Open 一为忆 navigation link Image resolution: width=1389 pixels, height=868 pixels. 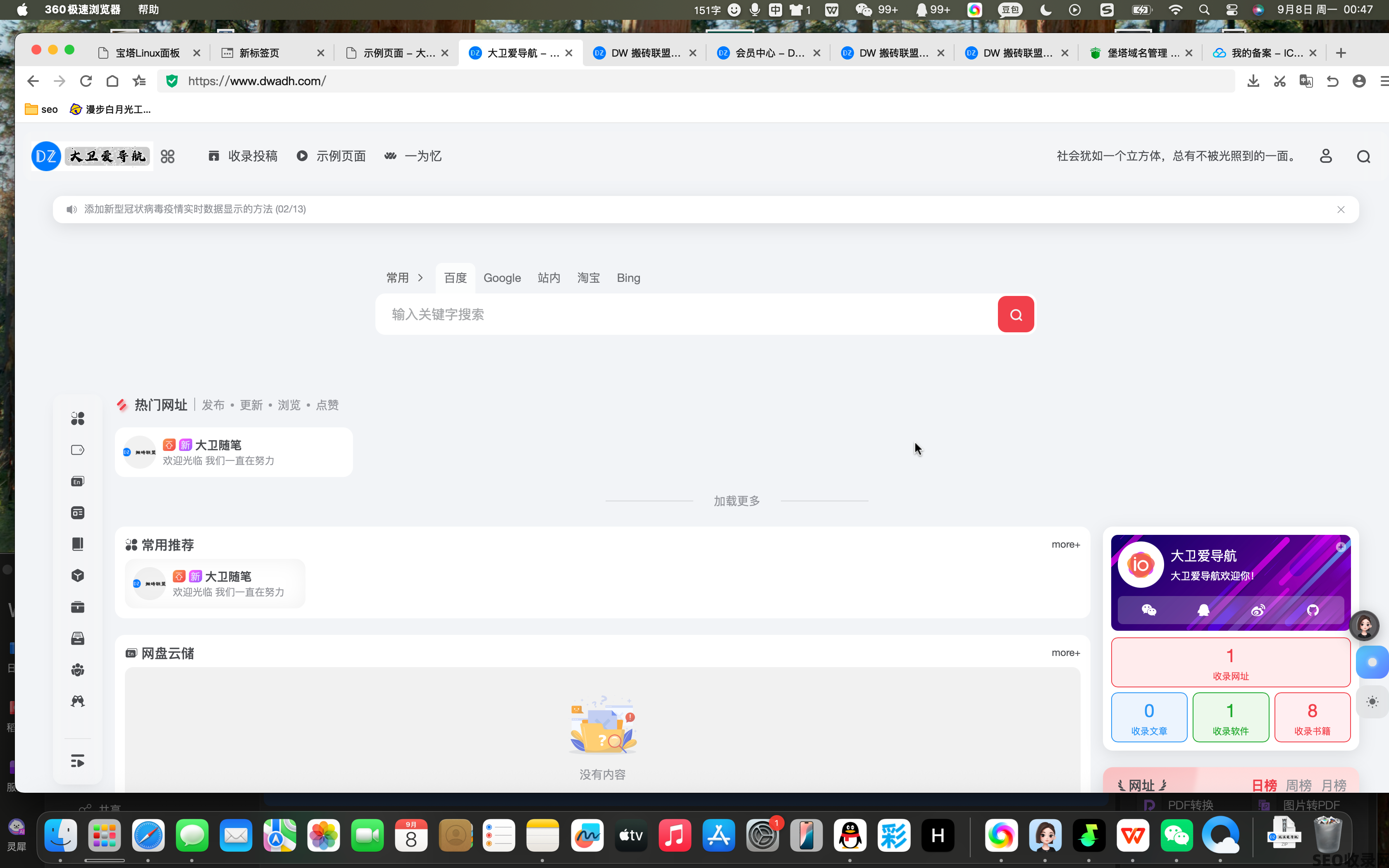413,156
